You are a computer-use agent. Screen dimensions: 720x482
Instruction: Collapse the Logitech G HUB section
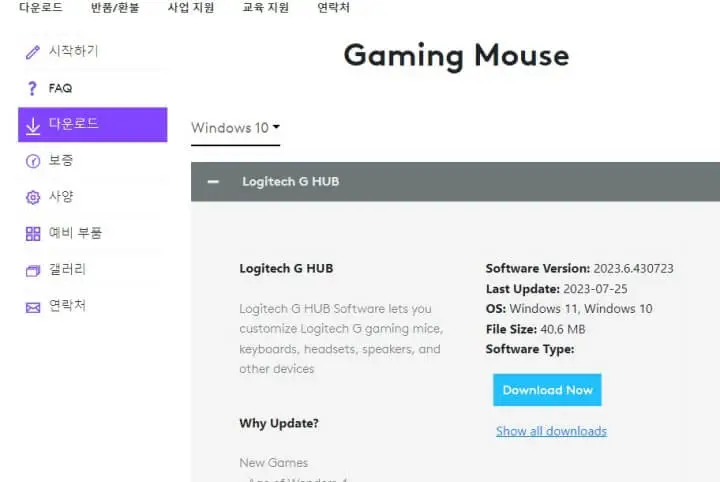coord(213,182)
